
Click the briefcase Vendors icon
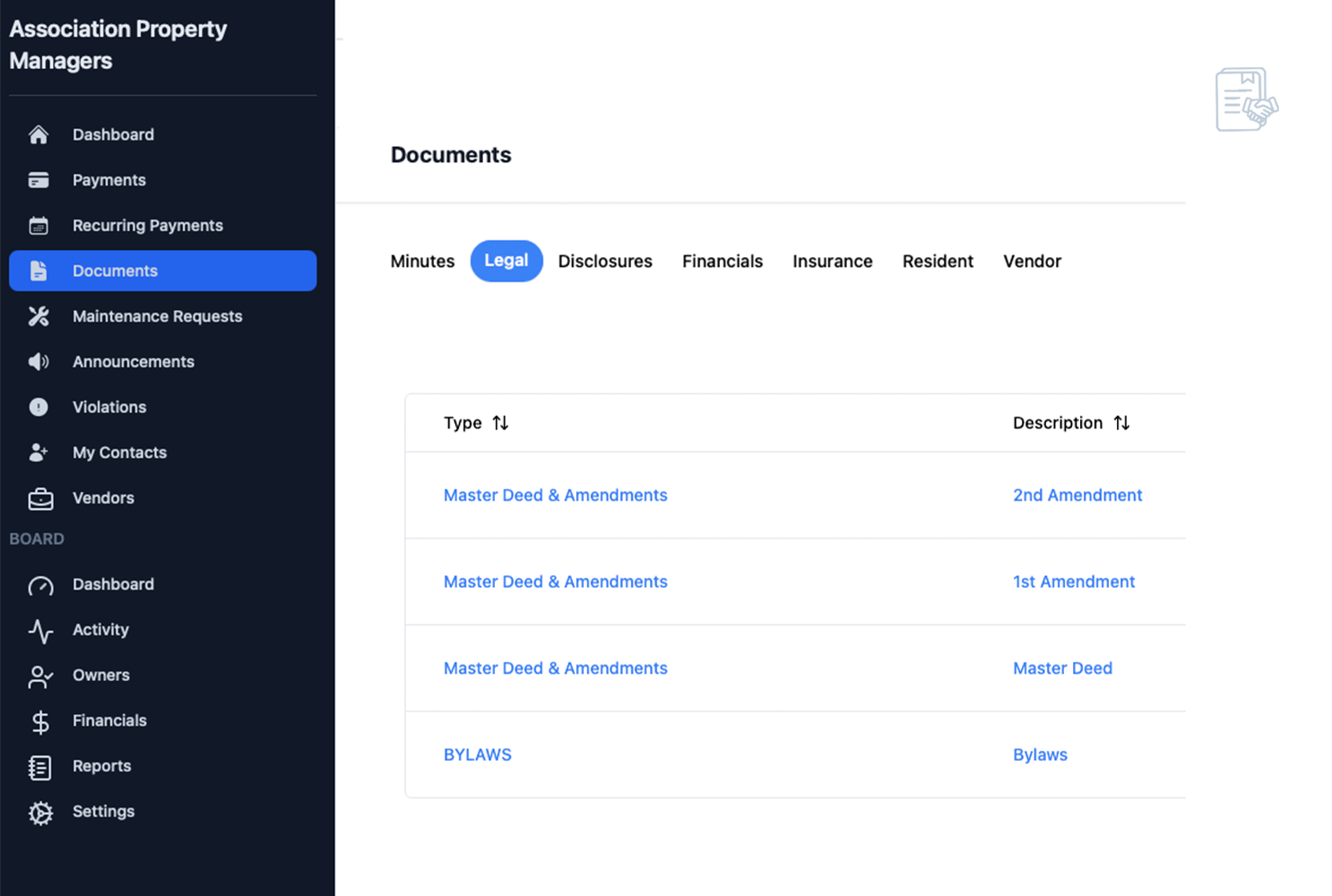40,498
